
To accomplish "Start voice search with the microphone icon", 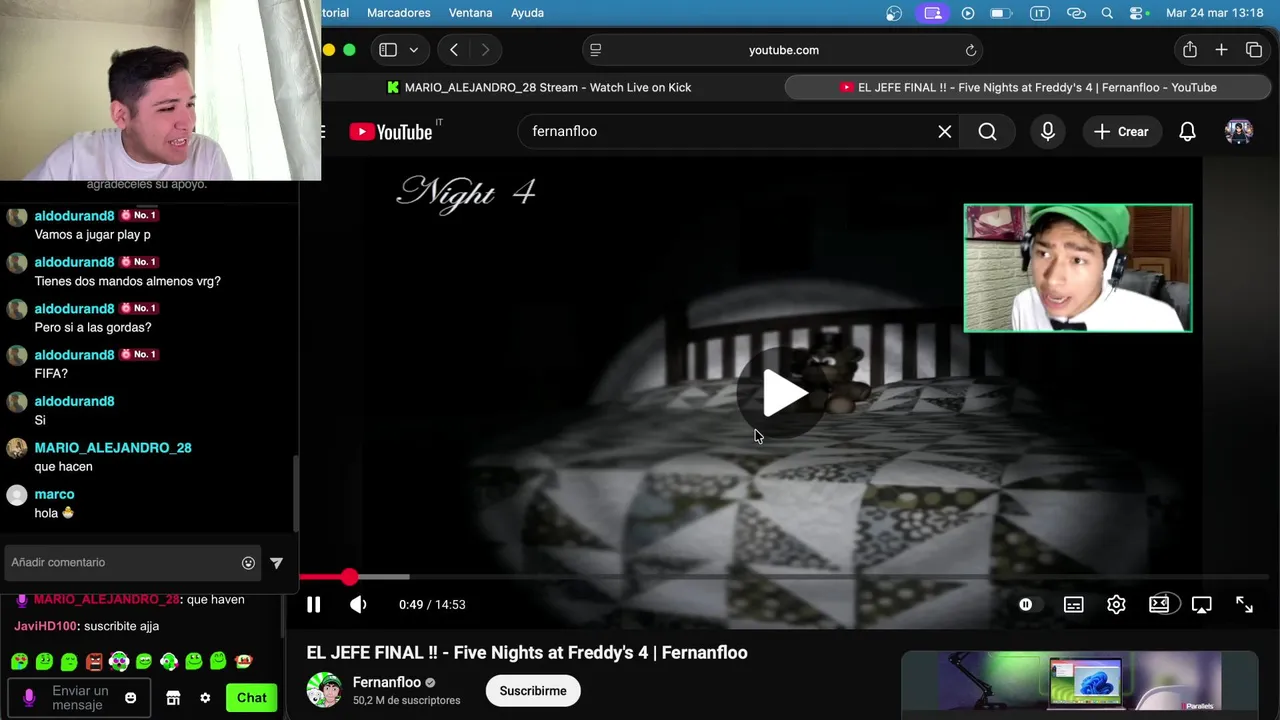I will coord(1047,131).
